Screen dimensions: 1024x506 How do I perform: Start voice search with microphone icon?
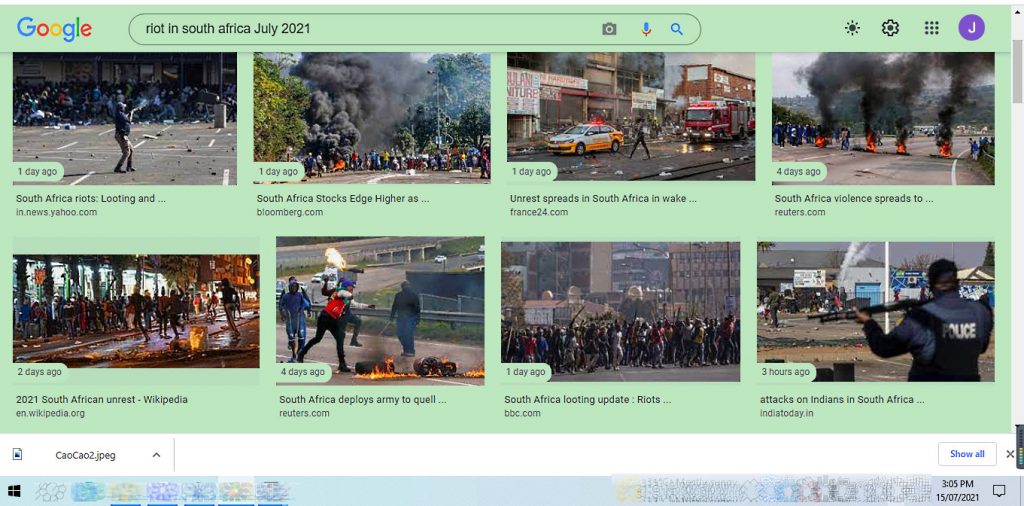click(646, 29)
